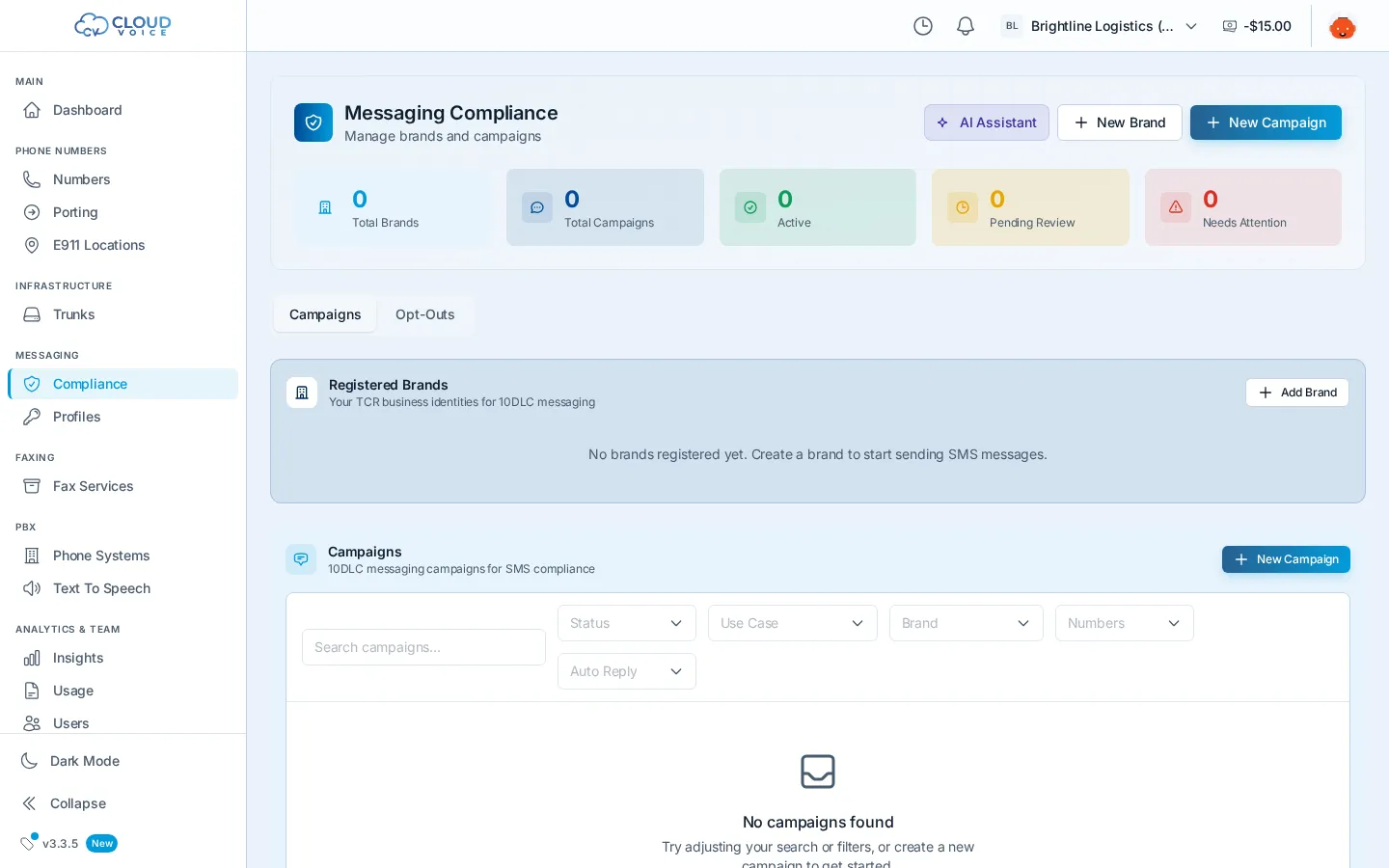The width and height of the screenshot is (1389, 868).
Task: Toggle Dark Mode
Action: 123,761
